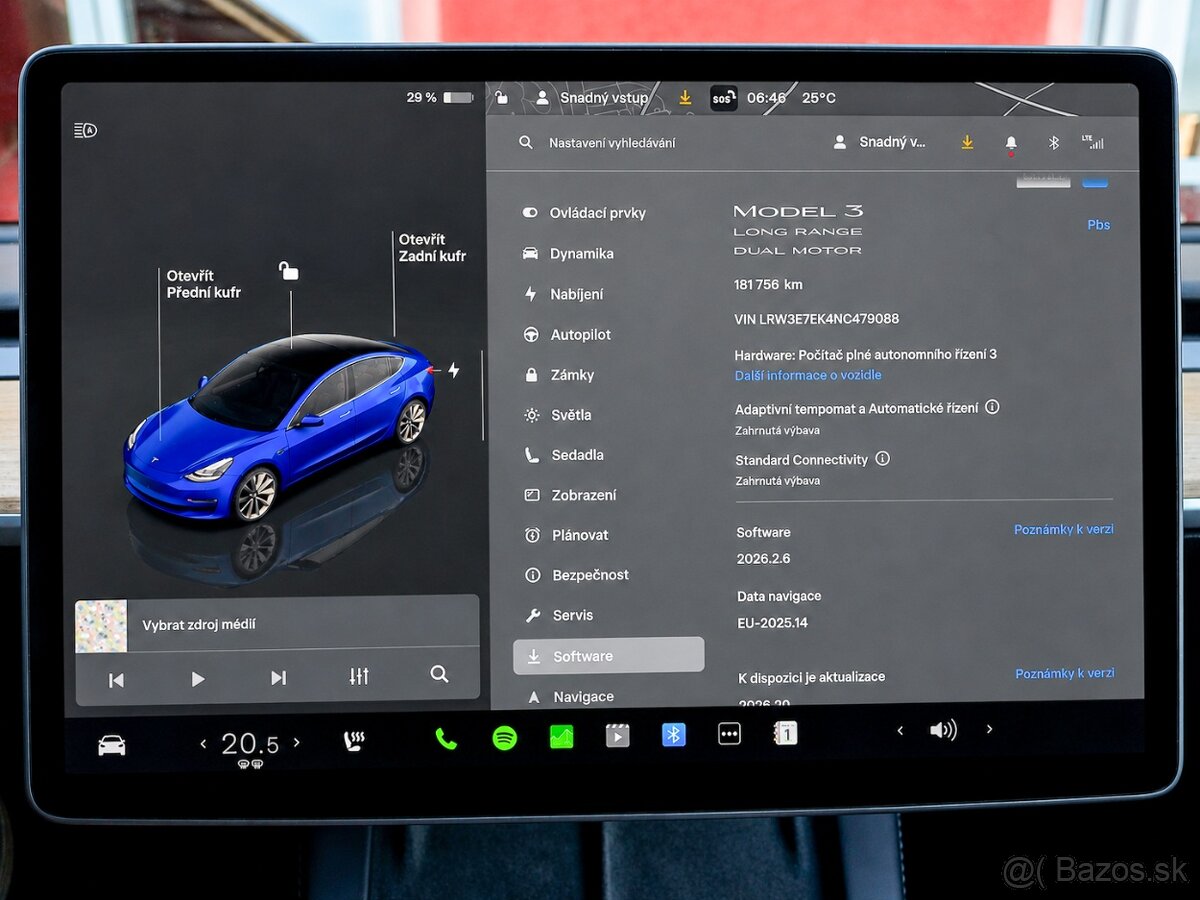Open notifications bell icon

1011,144
